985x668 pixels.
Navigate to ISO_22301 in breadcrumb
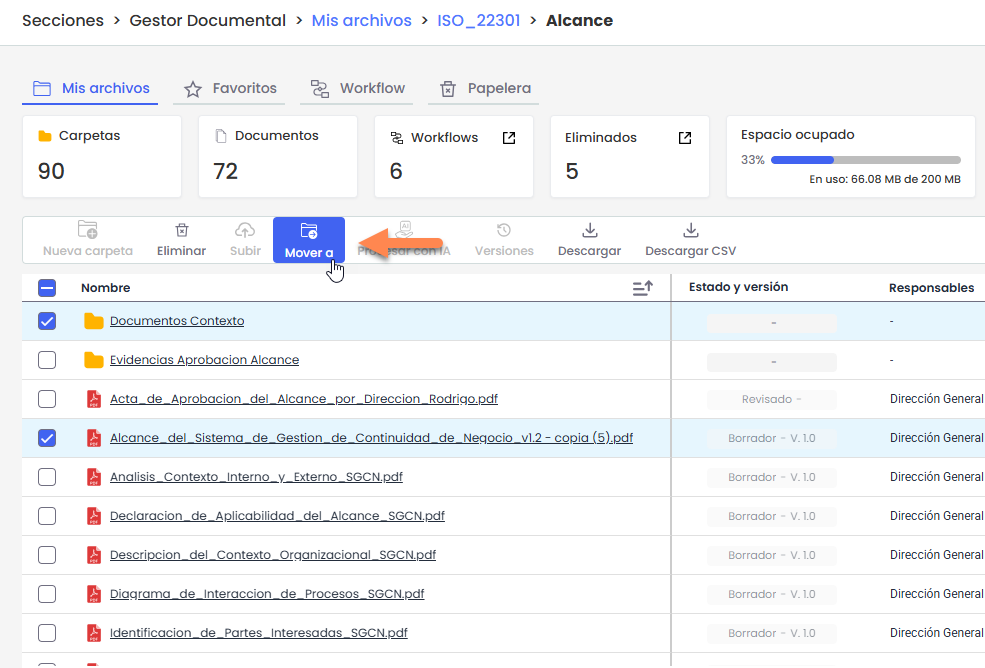click(478, 20)
